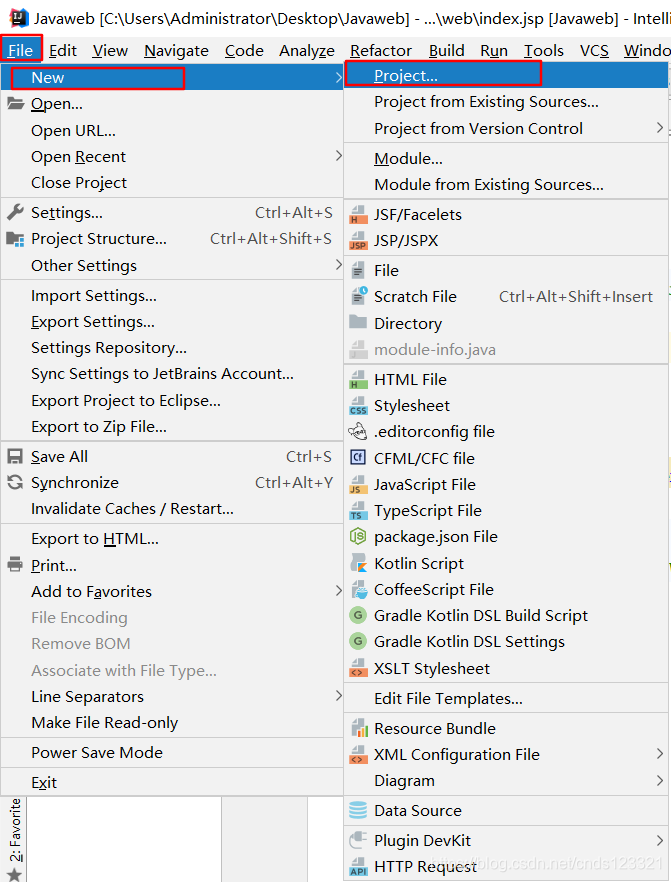671x882 pixels.
Task: Click the CFML/CFC file icon
Action: (358, 457)
